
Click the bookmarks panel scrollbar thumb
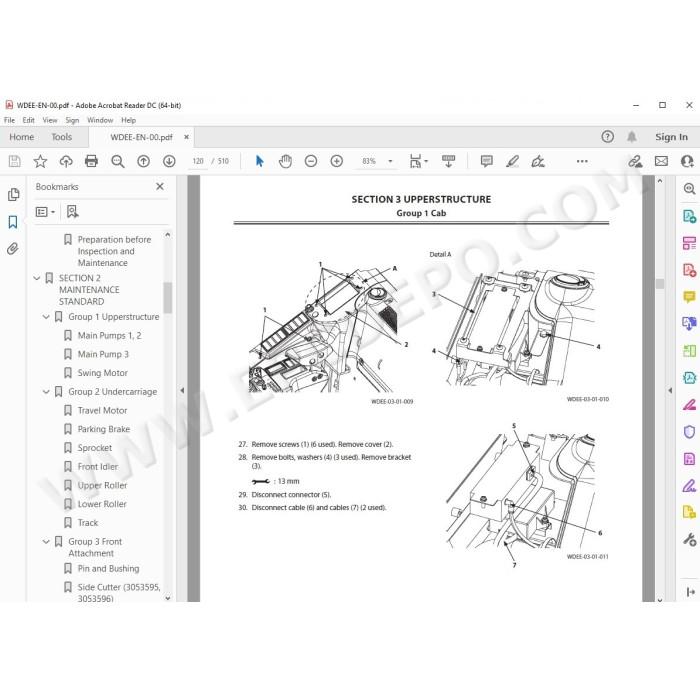[167, 297]
